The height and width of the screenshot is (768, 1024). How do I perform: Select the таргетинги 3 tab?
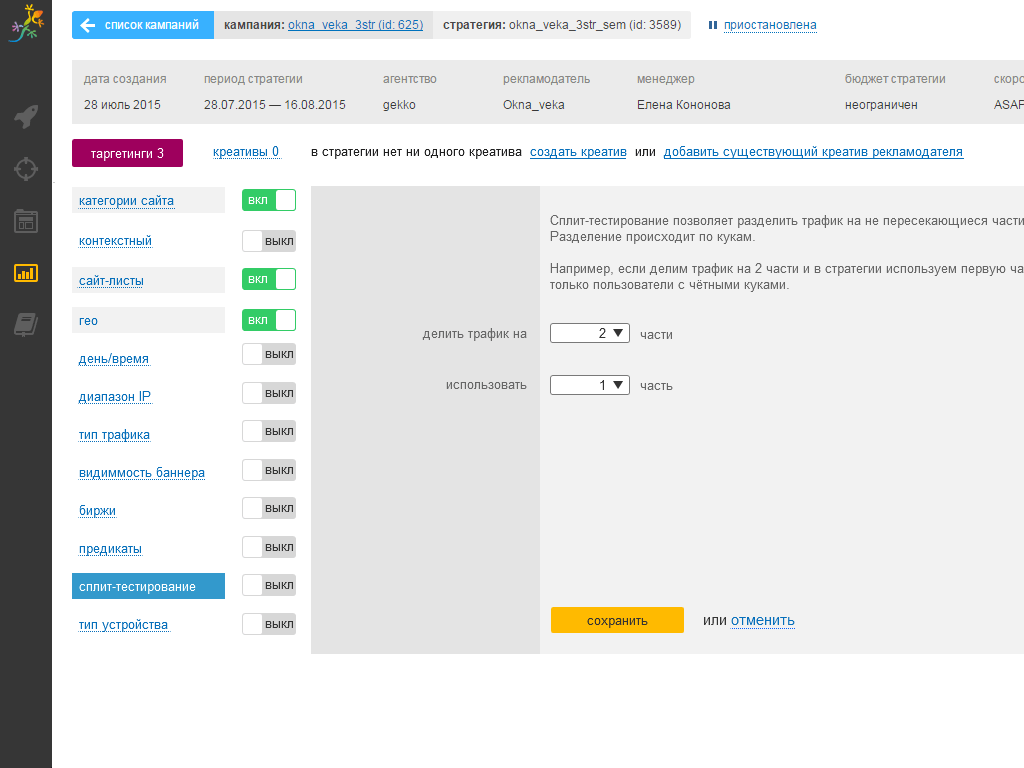click(127, 153)
